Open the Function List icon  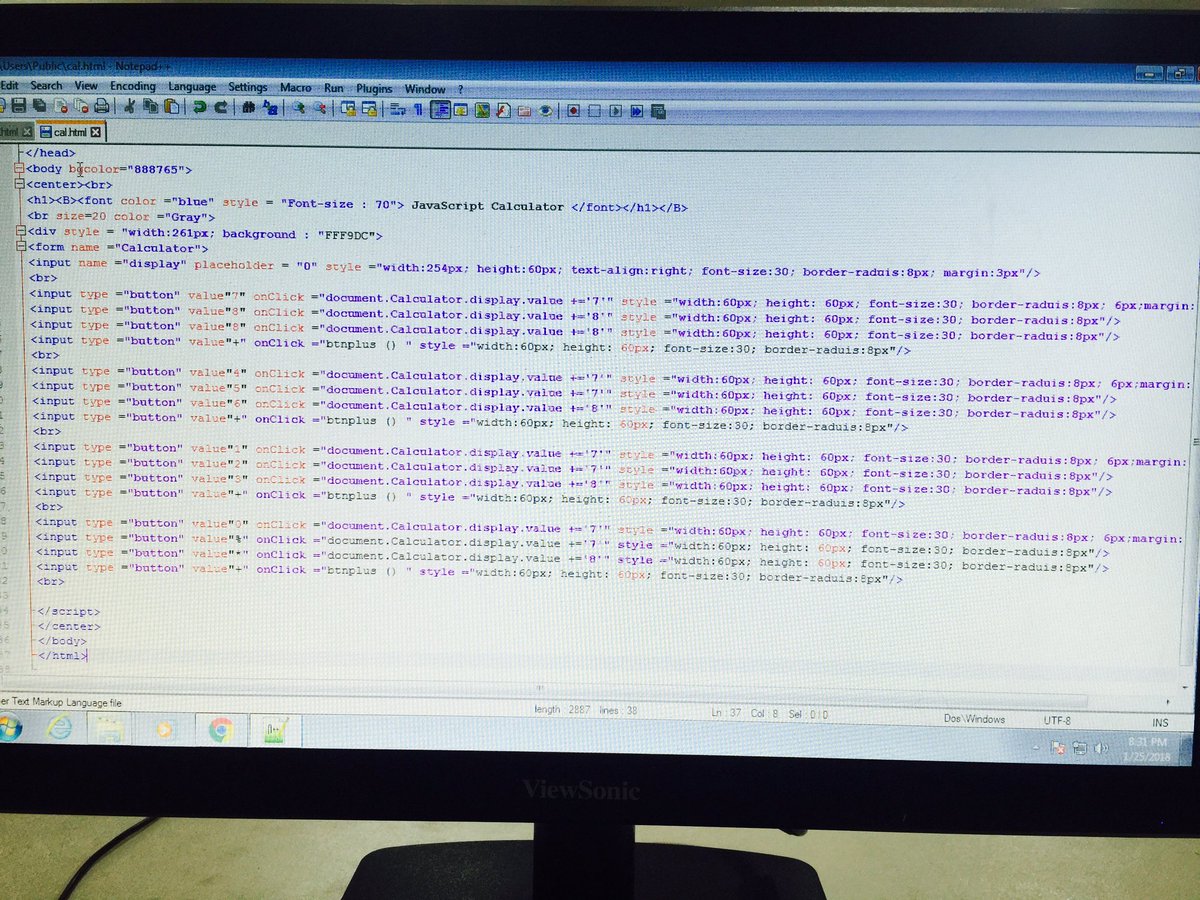[504, 110]
